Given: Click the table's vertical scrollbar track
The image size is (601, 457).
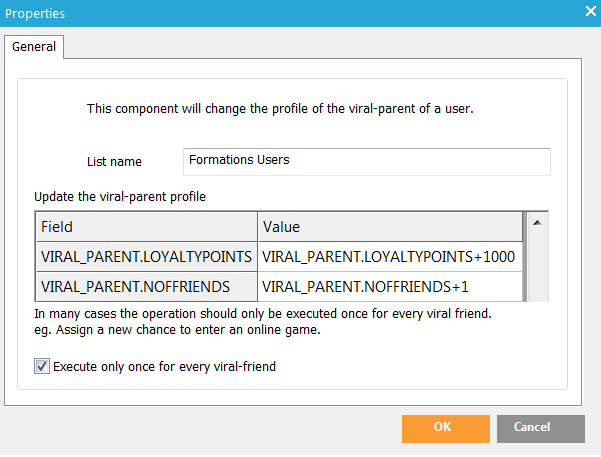Looking at the screenshot, I should 536,265.
